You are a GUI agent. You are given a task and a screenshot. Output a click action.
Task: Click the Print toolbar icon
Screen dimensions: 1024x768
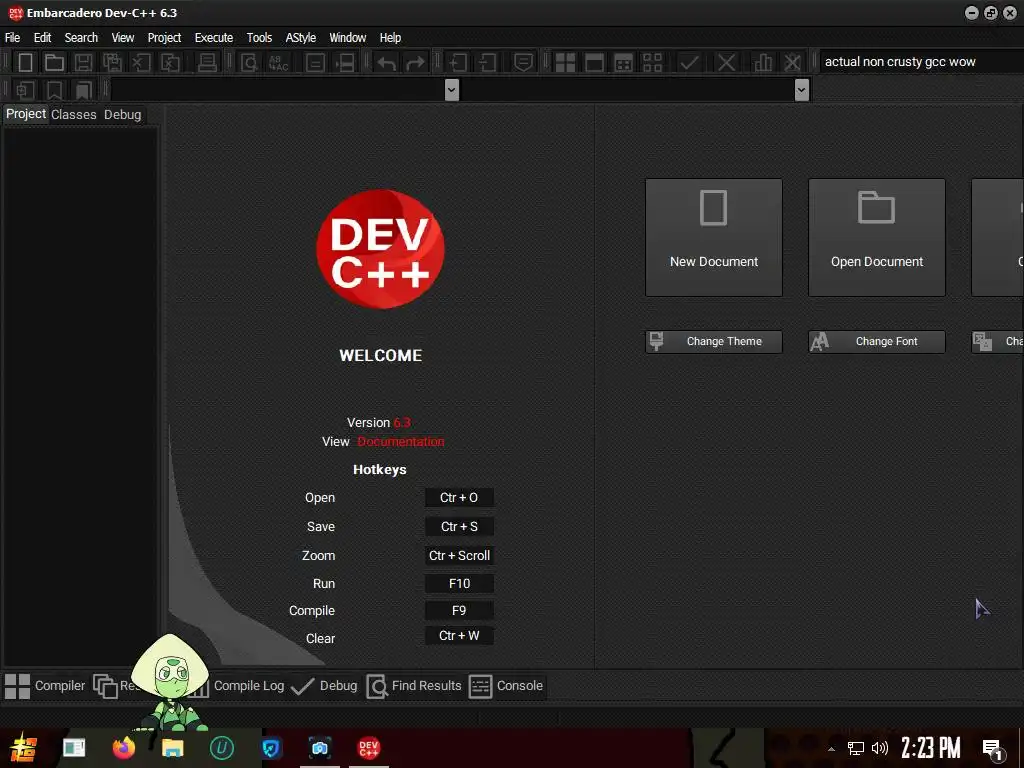[207, 63]
